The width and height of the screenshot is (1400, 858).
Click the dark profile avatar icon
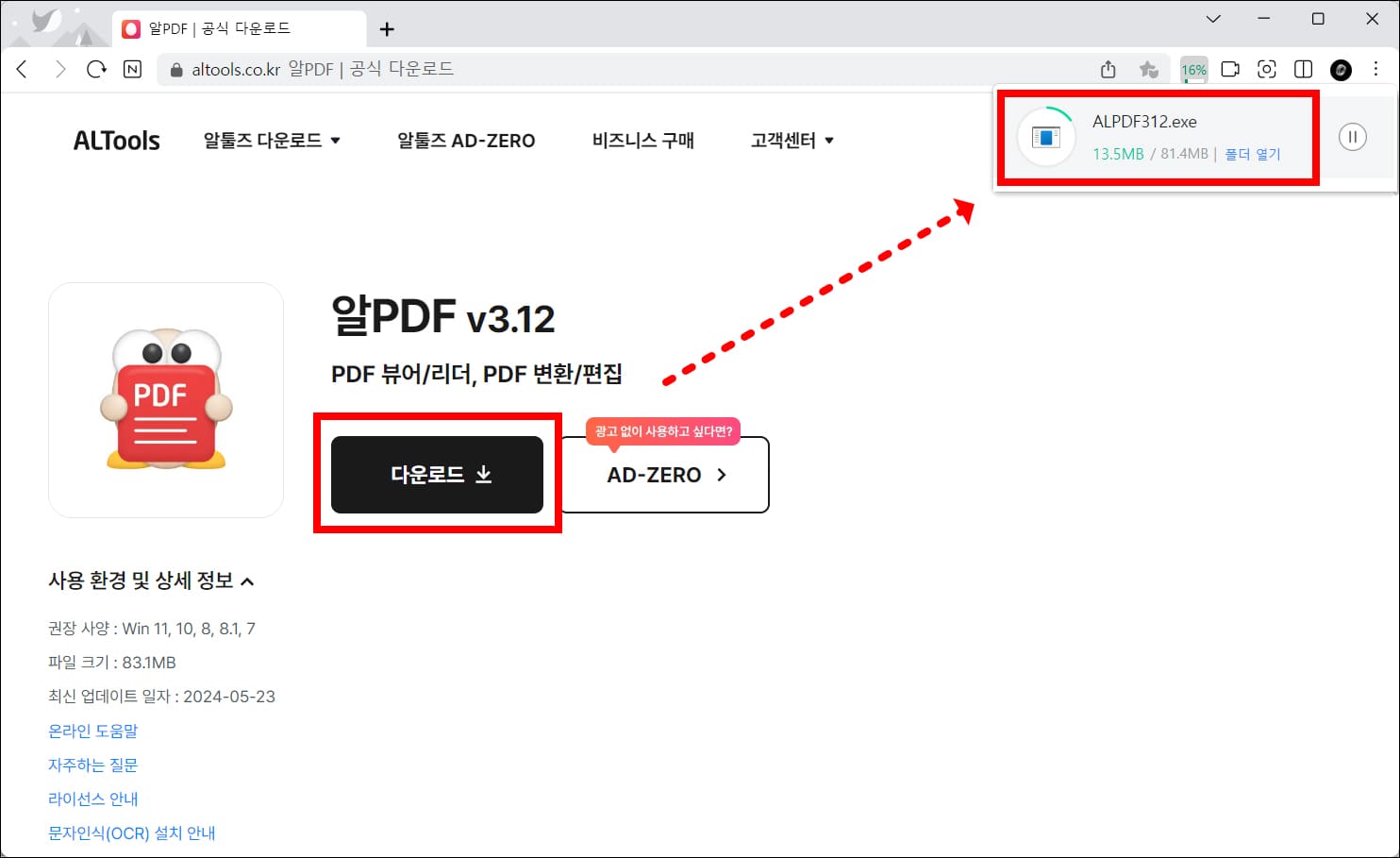point(1341,69)
